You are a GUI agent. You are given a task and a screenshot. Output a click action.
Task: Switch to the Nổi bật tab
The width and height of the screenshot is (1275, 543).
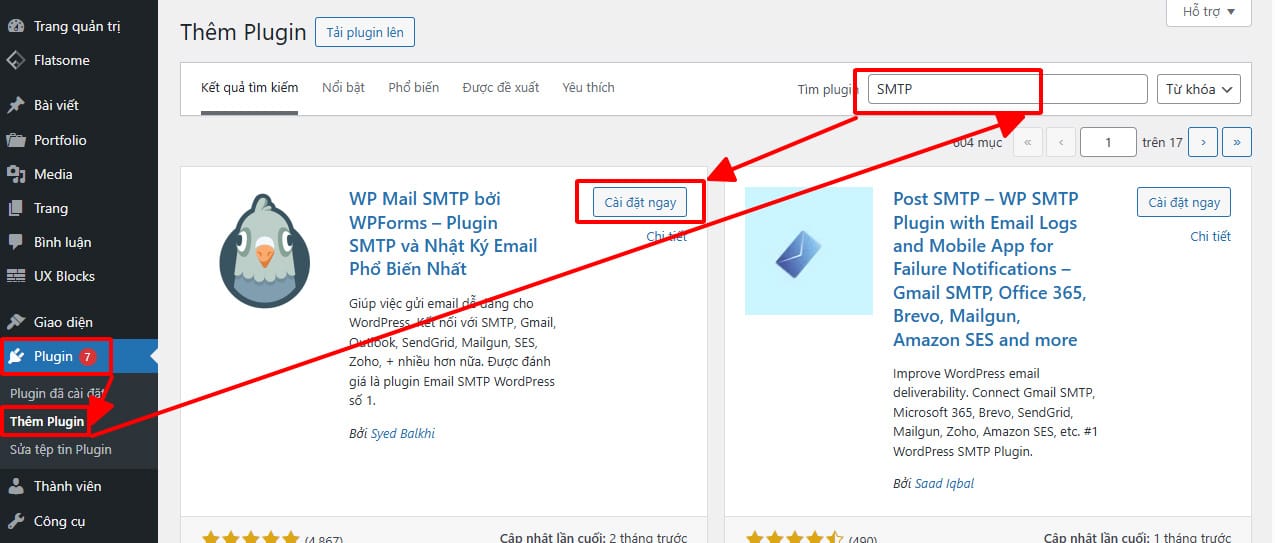click(343, 88)
